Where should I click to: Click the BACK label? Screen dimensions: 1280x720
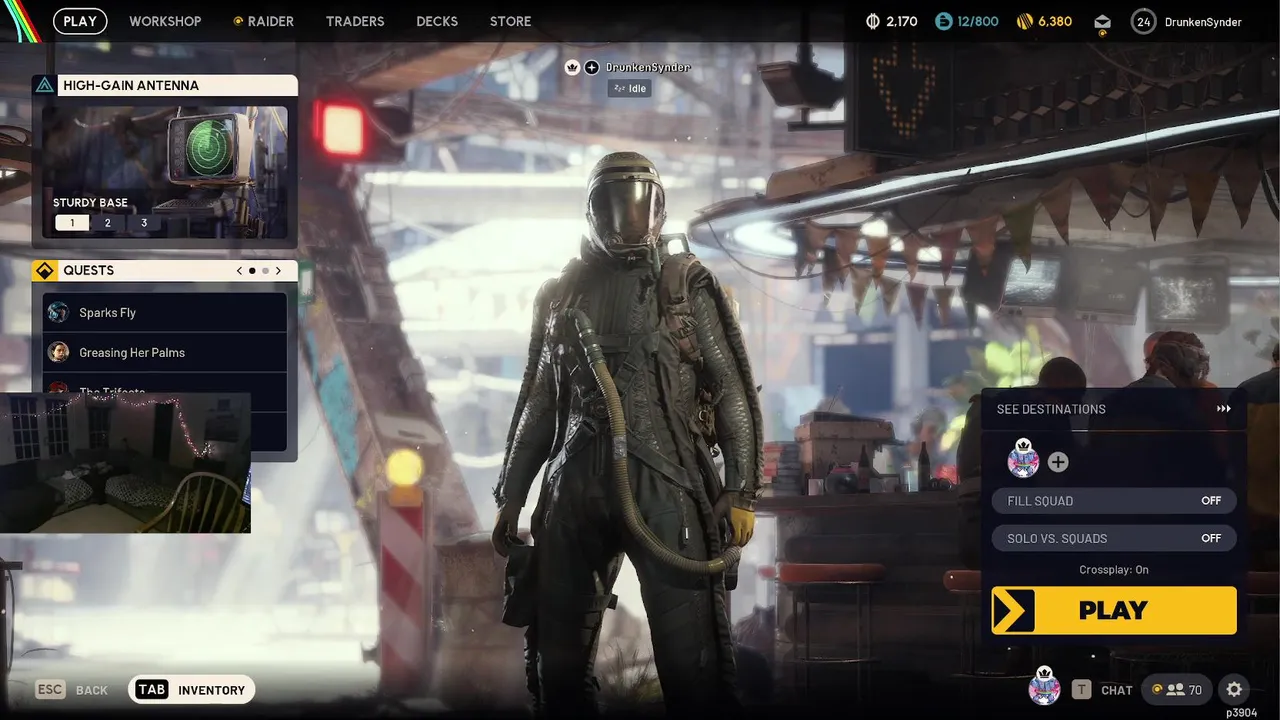point(92,690)
